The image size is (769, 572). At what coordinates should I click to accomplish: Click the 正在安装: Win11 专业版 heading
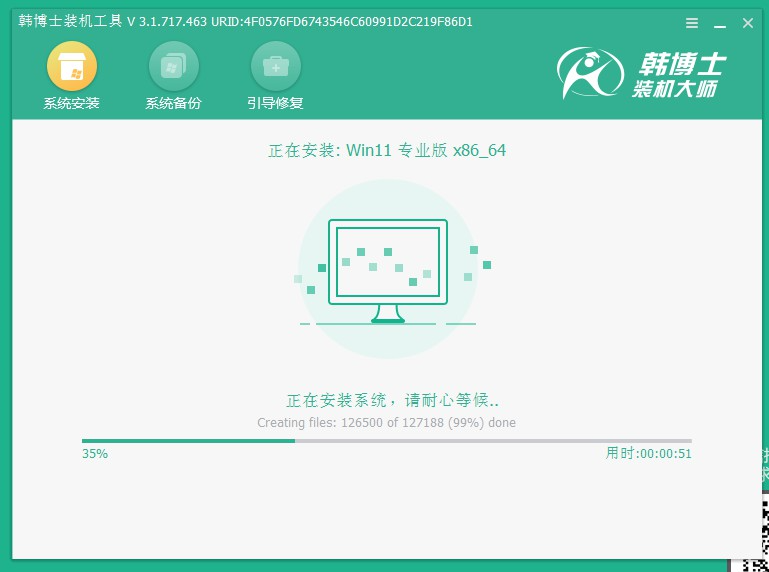tap(386, 150)
